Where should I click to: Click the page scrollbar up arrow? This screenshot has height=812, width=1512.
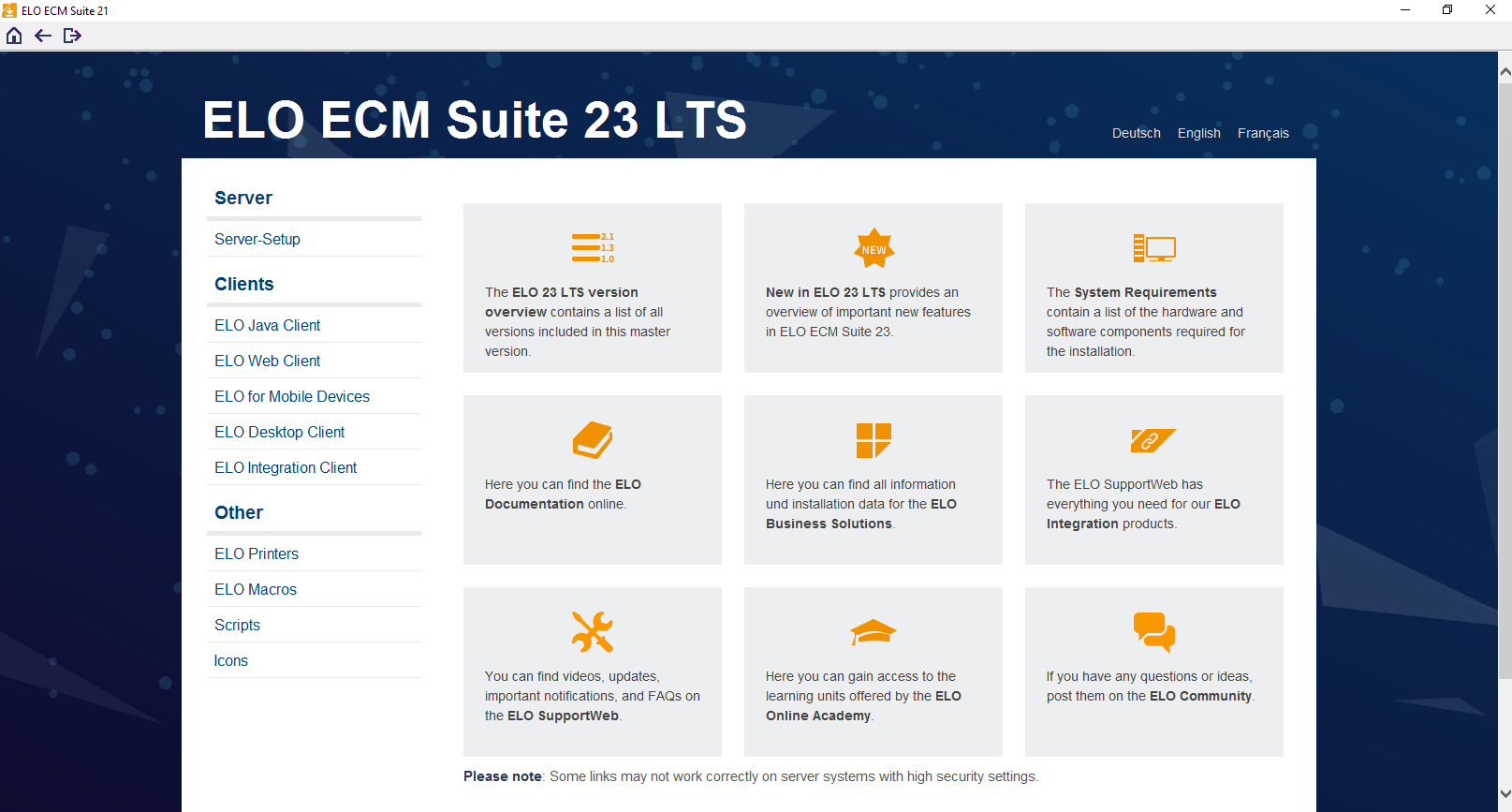(x=1505, y=71)
